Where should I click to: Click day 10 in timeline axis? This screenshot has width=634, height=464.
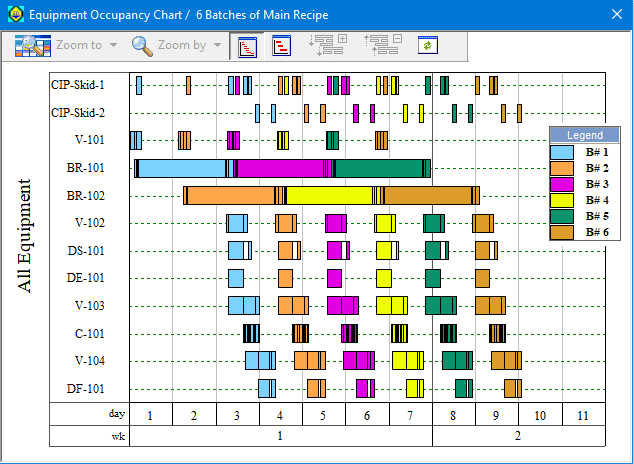[540, 415]
